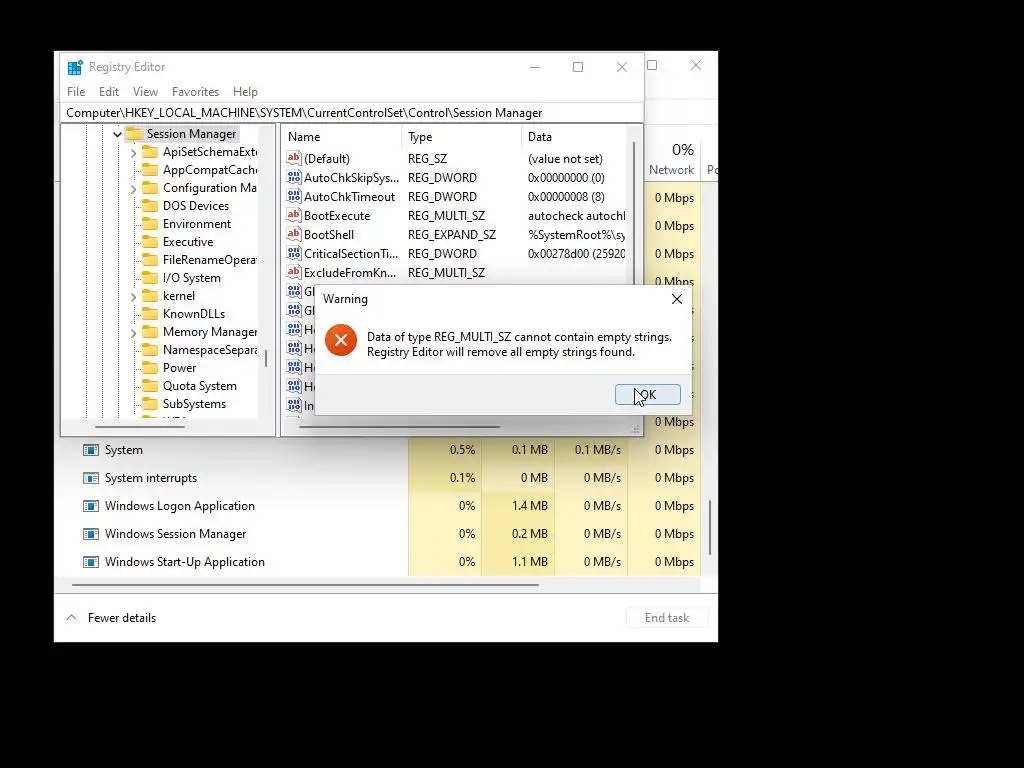The width and height of the screenshot is (1024, 768).
Task: Click the red error icon in Warning
Action: [341, 340]
